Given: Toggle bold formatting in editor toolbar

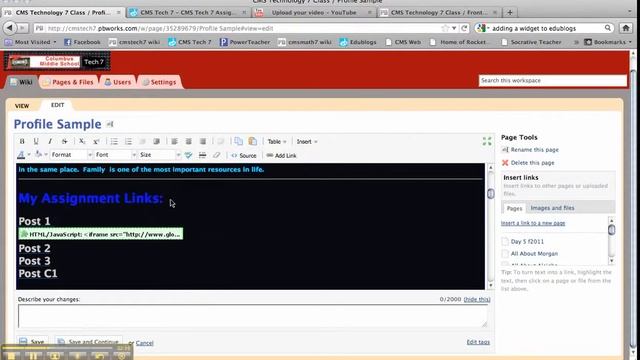Looking at the screenshot, I should point(22,141).
